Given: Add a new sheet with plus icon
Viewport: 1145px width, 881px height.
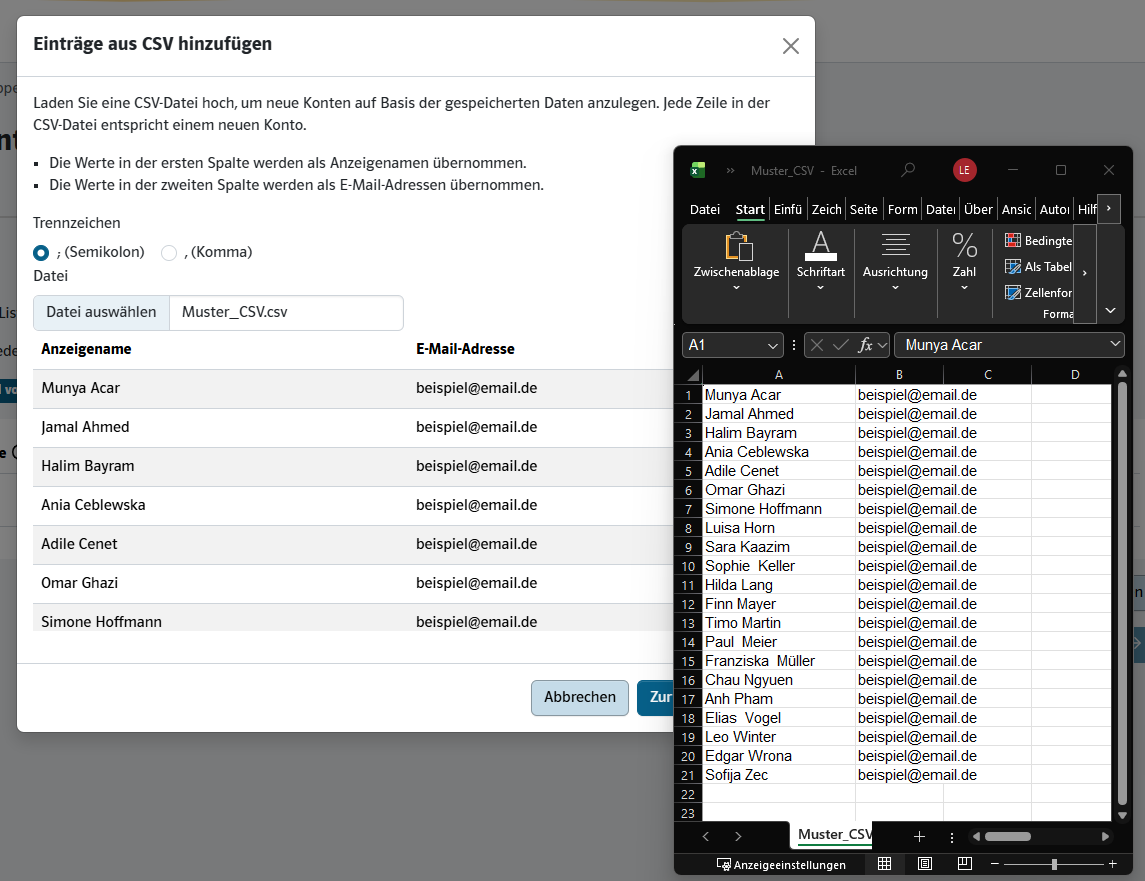Looking at the screenshot, I should [x=919, y=836].
